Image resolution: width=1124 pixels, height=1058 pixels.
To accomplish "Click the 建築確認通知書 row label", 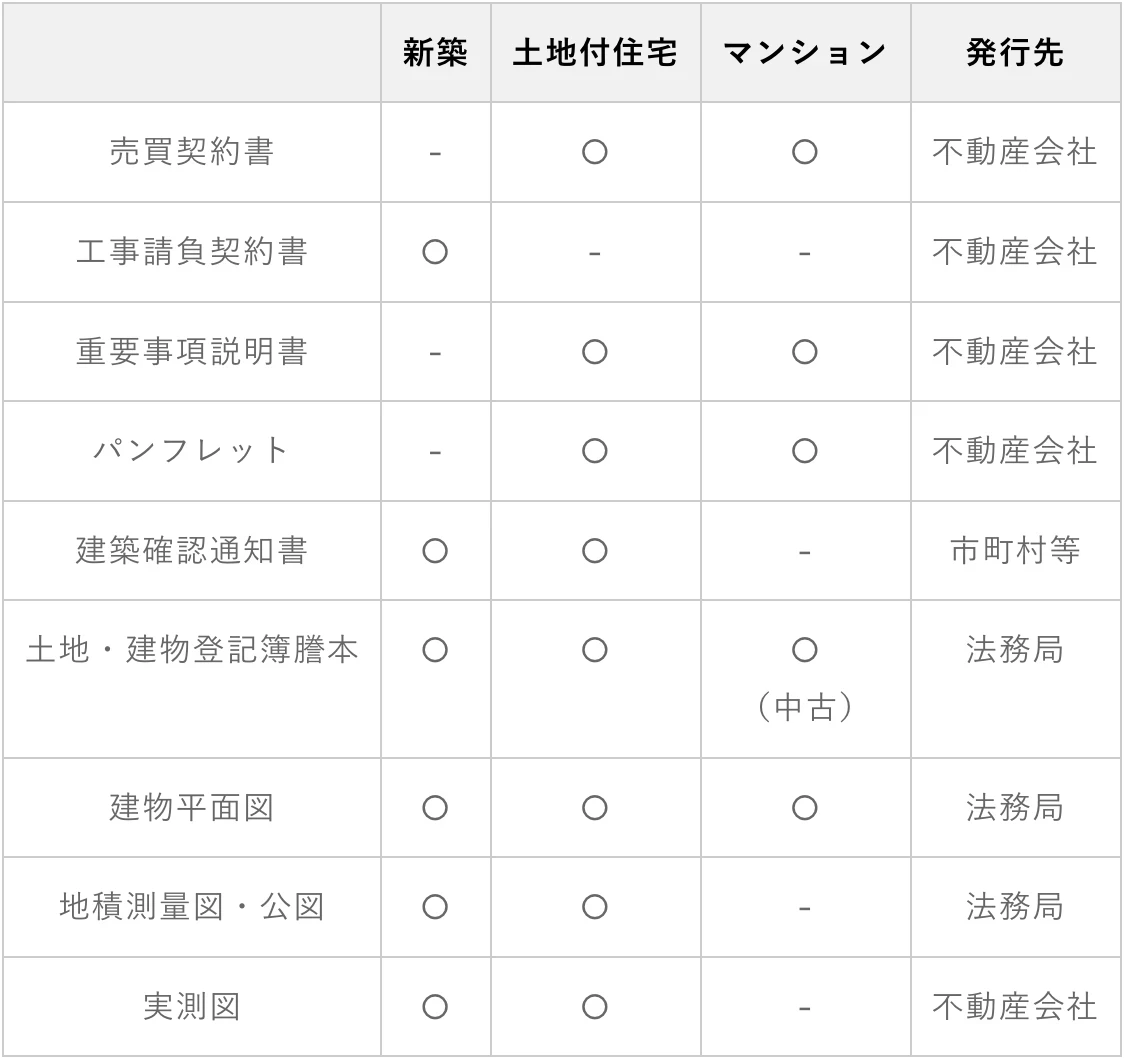I will point(191,551).
